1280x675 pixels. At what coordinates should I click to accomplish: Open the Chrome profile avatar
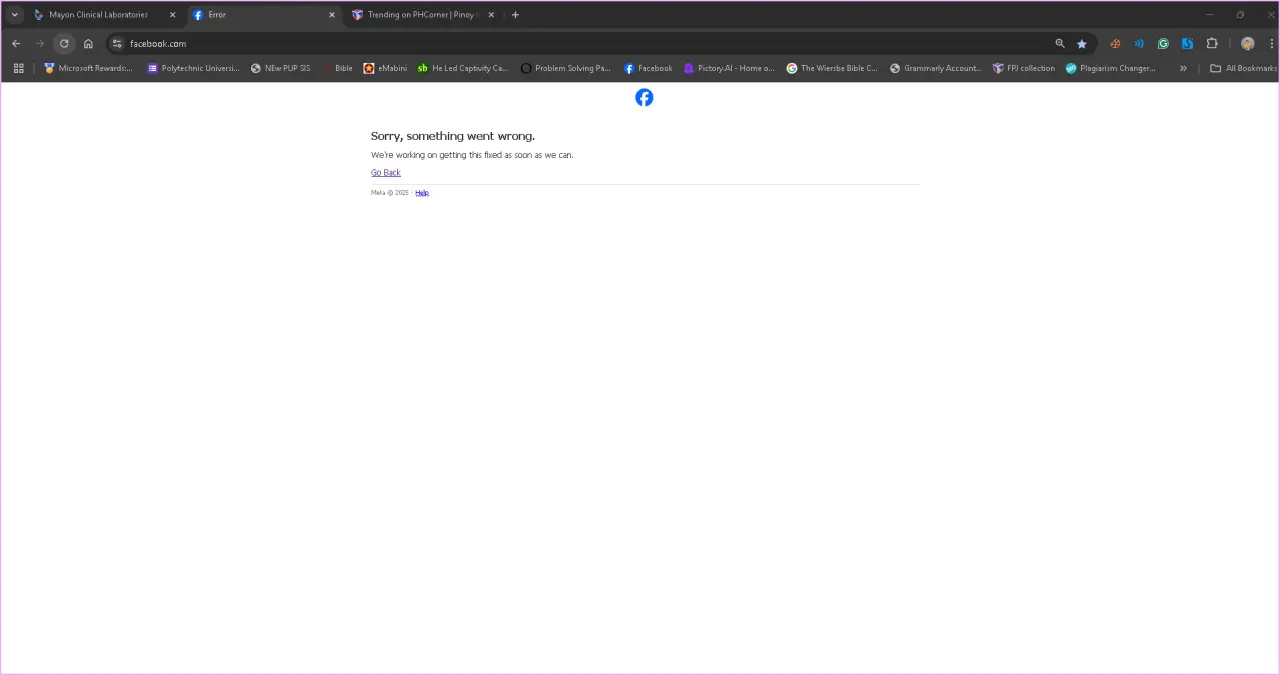click(x=1248, y=44)
